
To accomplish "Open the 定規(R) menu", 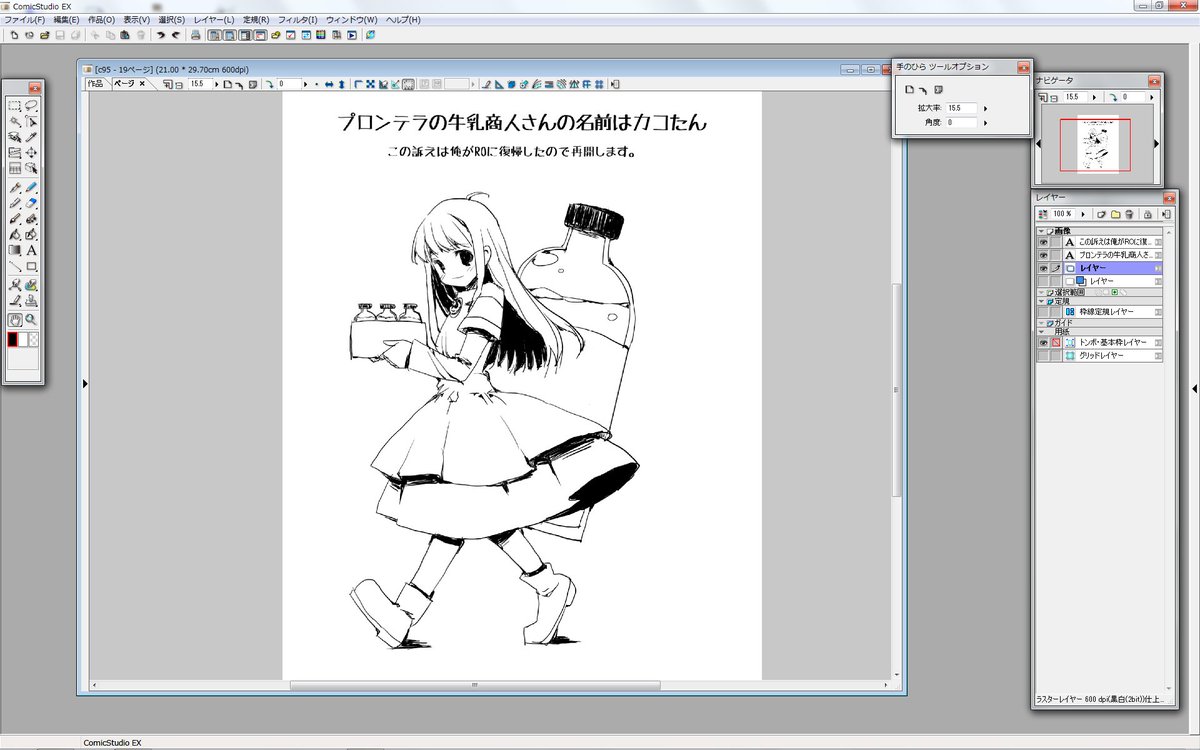I will tap(256, 20).
